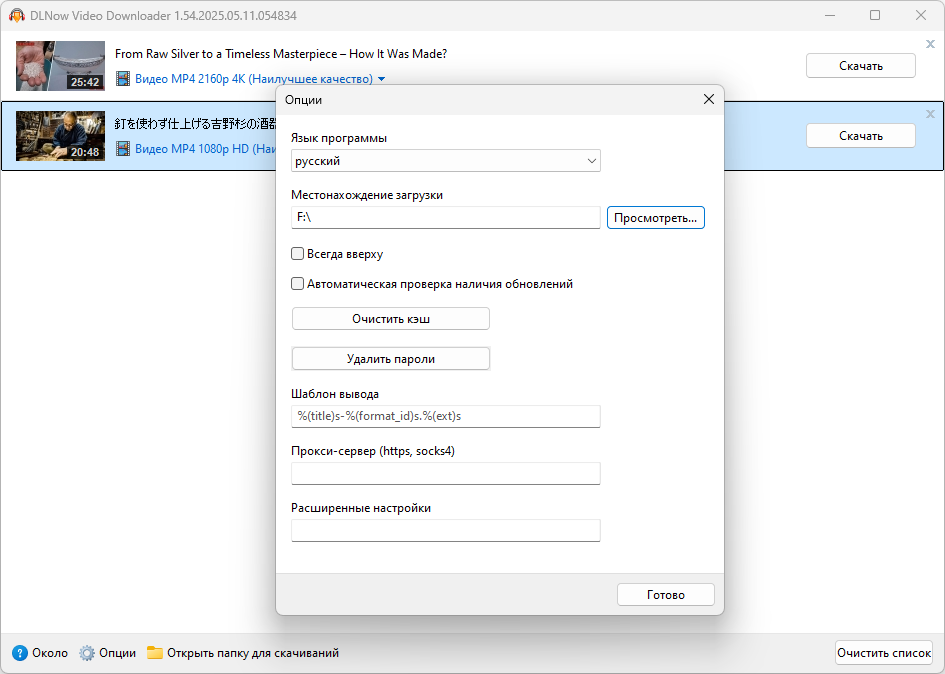The image size is (945, 674).
Task: Click the Прокси-сервер input field
Action: pyautogui.click(x=445, y=473)
